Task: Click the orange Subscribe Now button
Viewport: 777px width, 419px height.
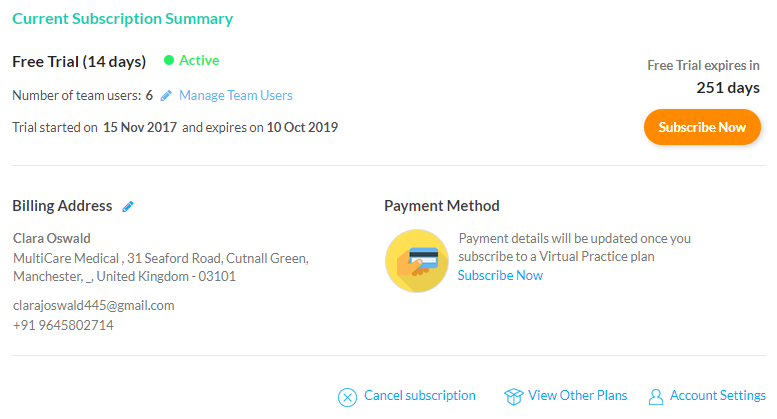Action: click(702, 127)
